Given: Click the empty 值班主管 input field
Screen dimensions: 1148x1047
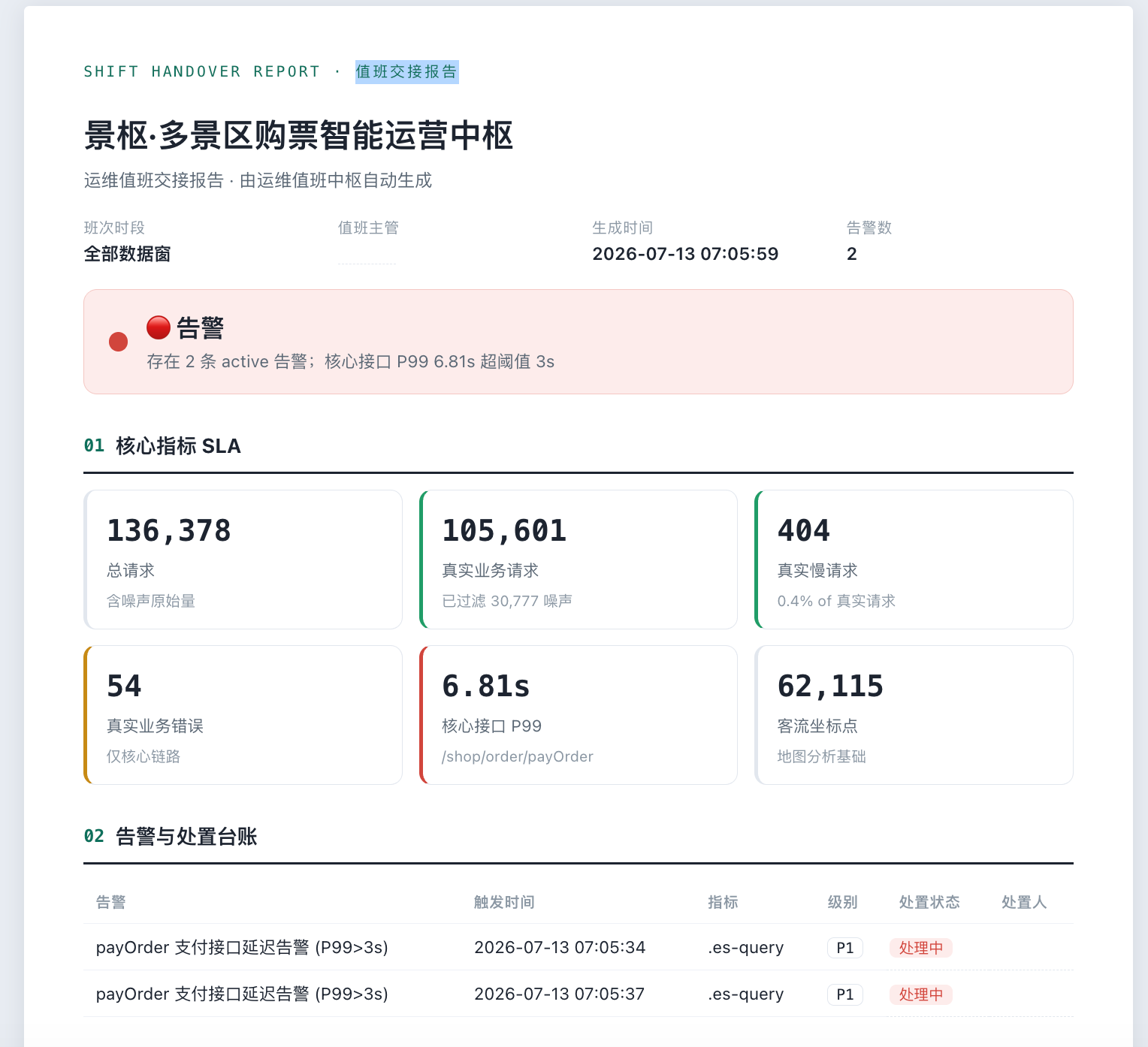Looking at the screenshot, I should click(x=367, y=254).
